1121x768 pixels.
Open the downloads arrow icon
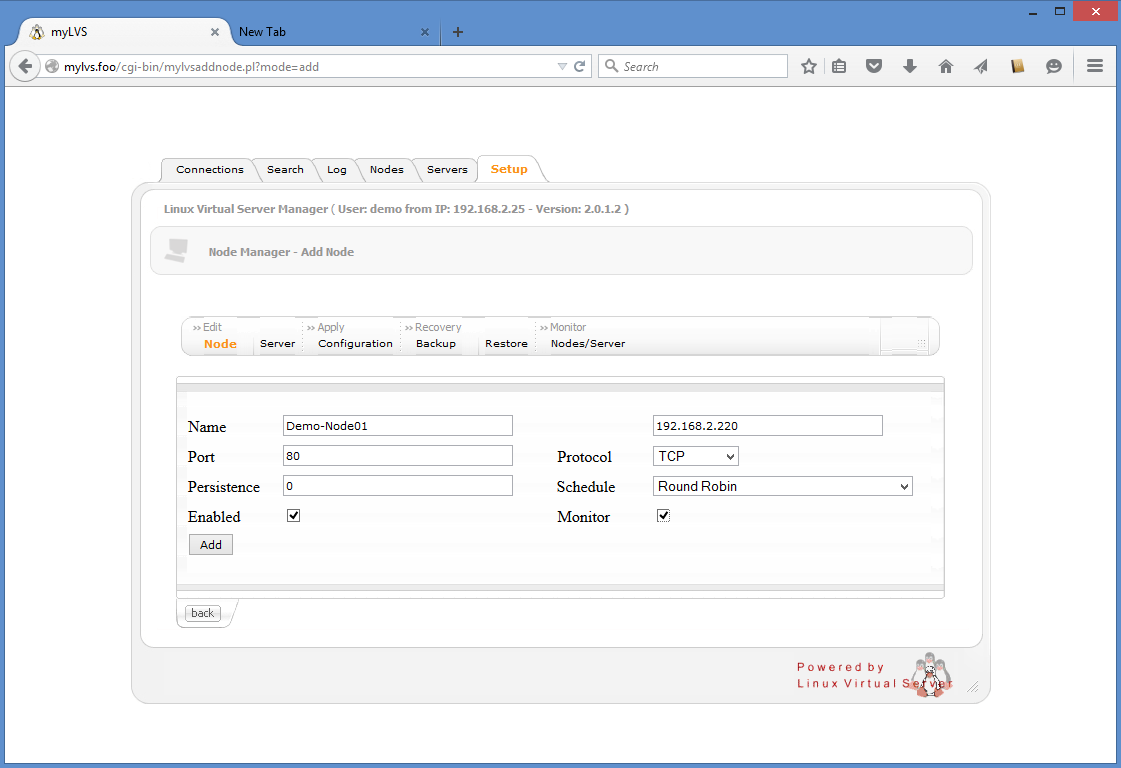[910, 67]
